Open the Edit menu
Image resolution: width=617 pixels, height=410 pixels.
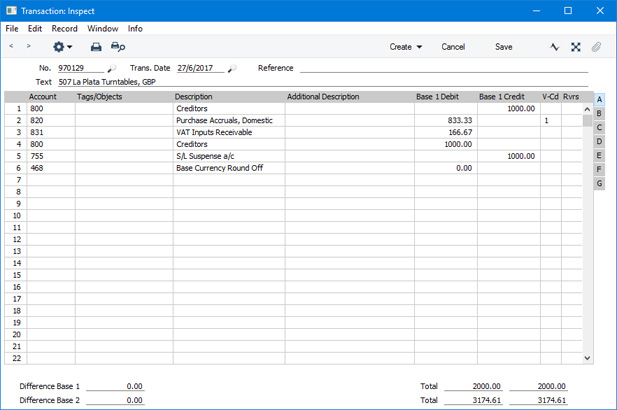[35, 29]
